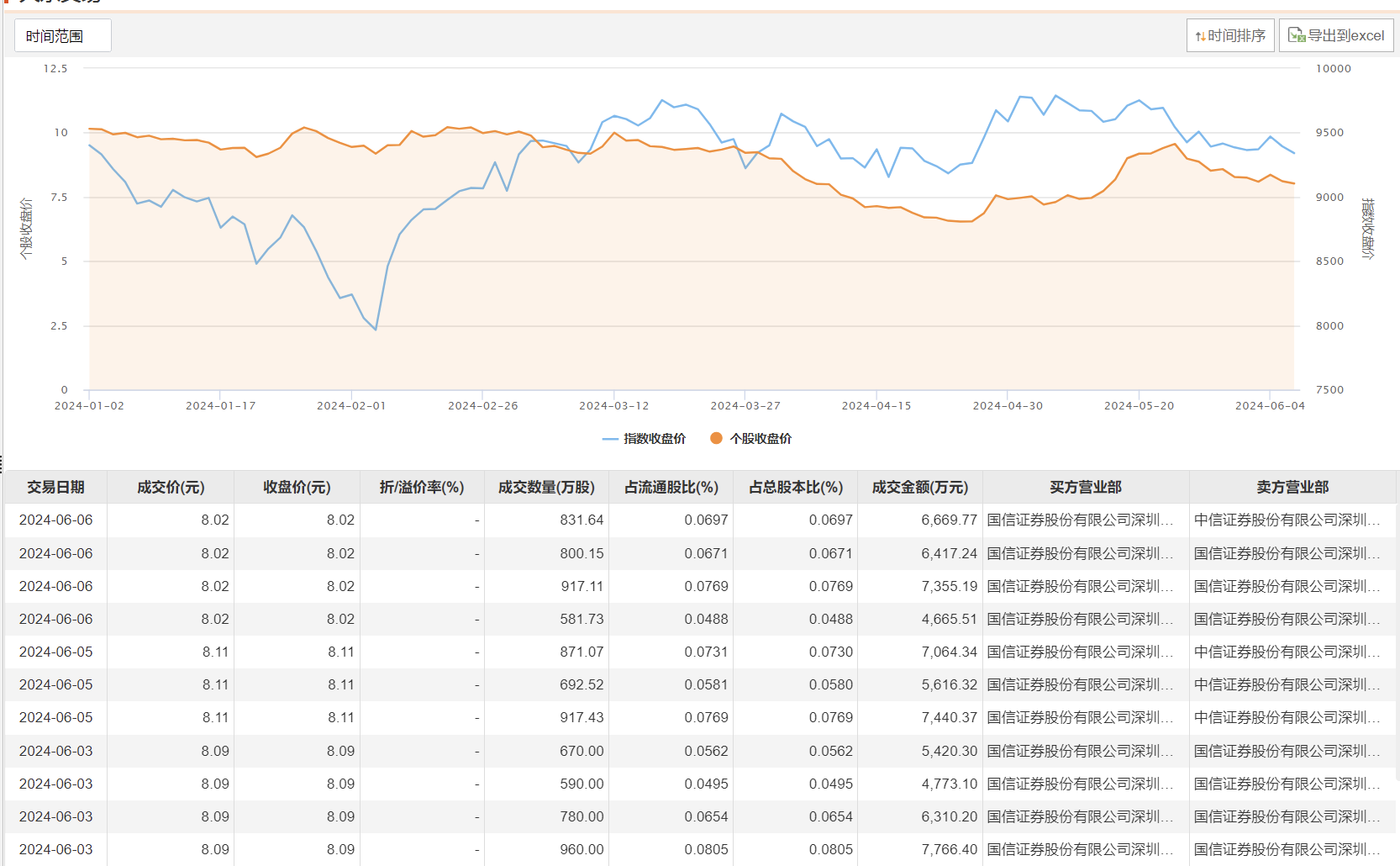Click the 折/溢价率(%) column header
The image size is (1400, 866).
coord(422,488)
